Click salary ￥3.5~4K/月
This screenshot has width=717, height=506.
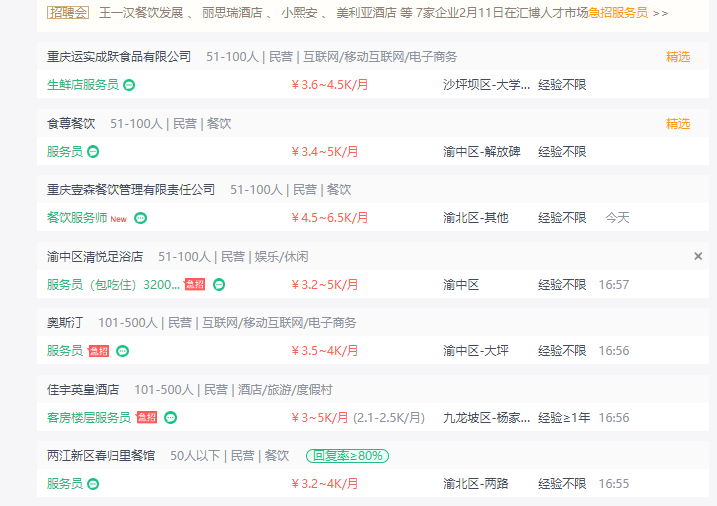click(x=325, y=351)
